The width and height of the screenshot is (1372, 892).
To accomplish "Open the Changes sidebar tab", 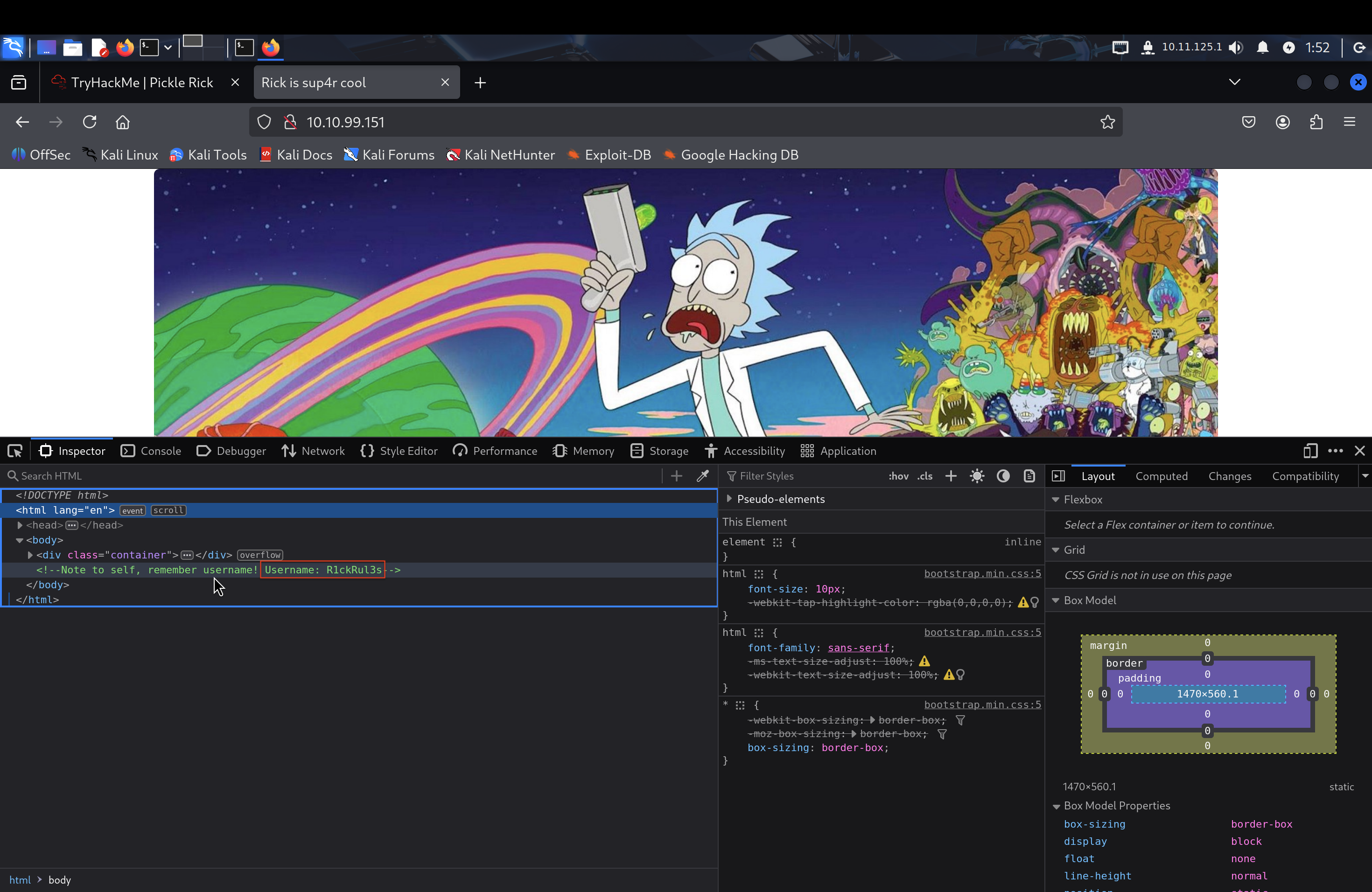I will click(x=1230, y=476).
